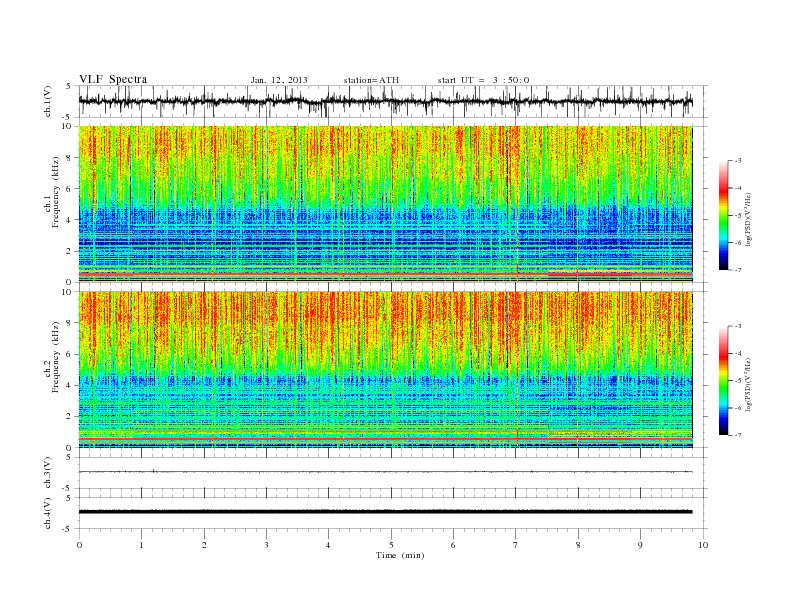Click time axis tick label '4'
Viewport: 792px width, 612px height.
click(329, 545)
